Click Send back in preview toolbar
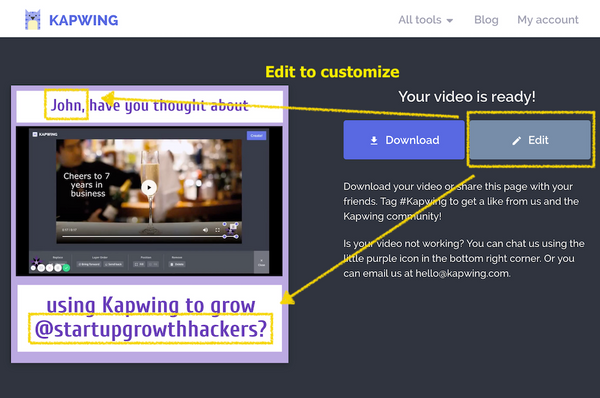The width and height of the screenshot is (600, 398). click(113, 264)
